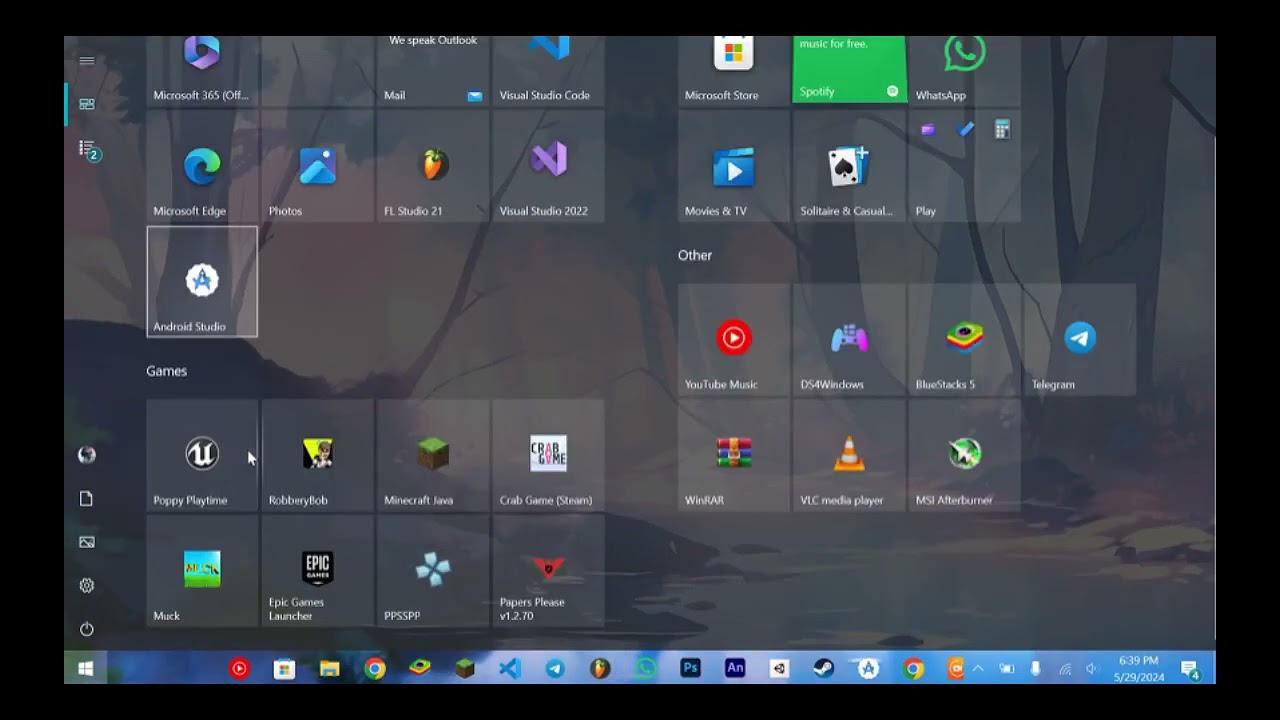Open Steam from the taskbar
1280x720 pixels.
coord(824,669)
